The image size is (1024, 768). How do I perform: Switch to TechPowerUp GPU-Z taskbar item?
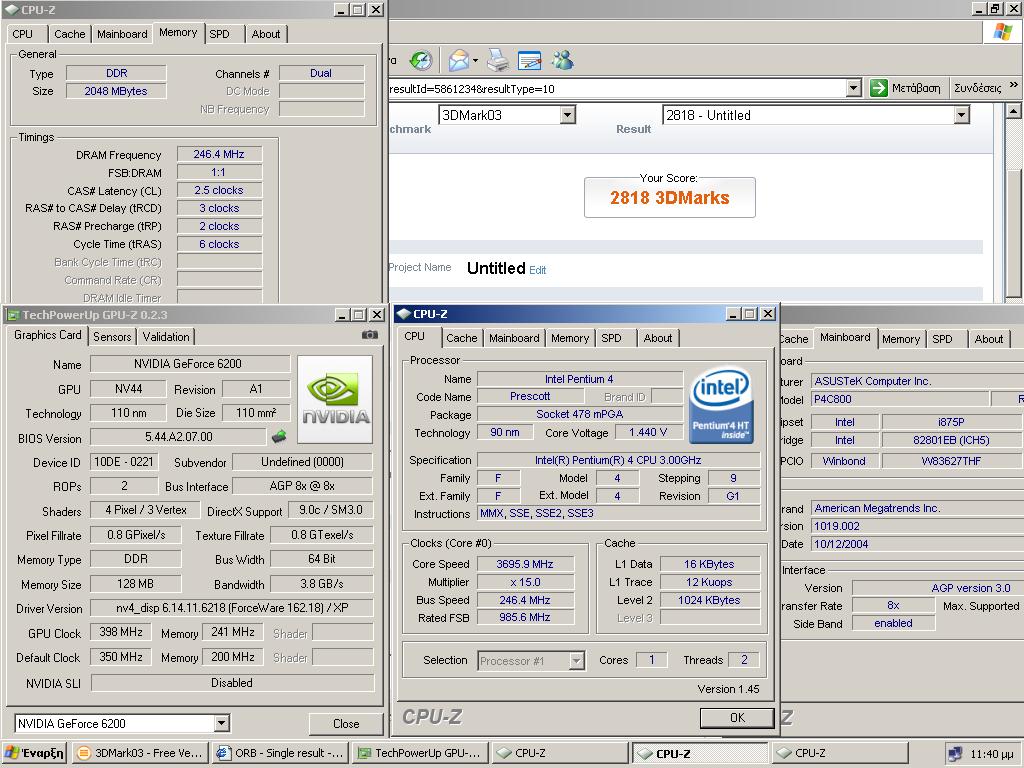tap(421, 753)
